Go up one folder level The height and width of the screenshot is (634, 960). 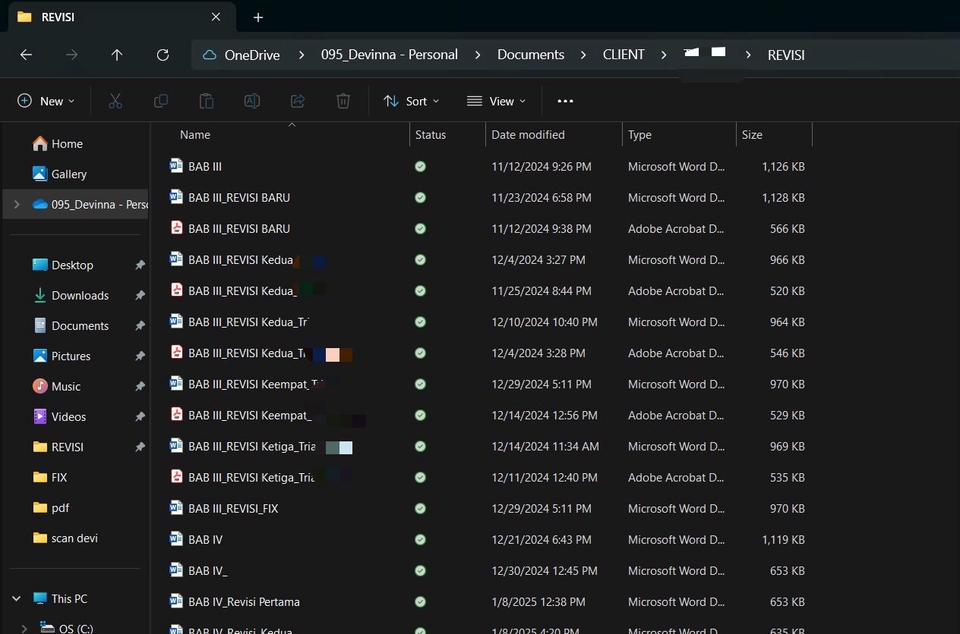tap(117, 55)
